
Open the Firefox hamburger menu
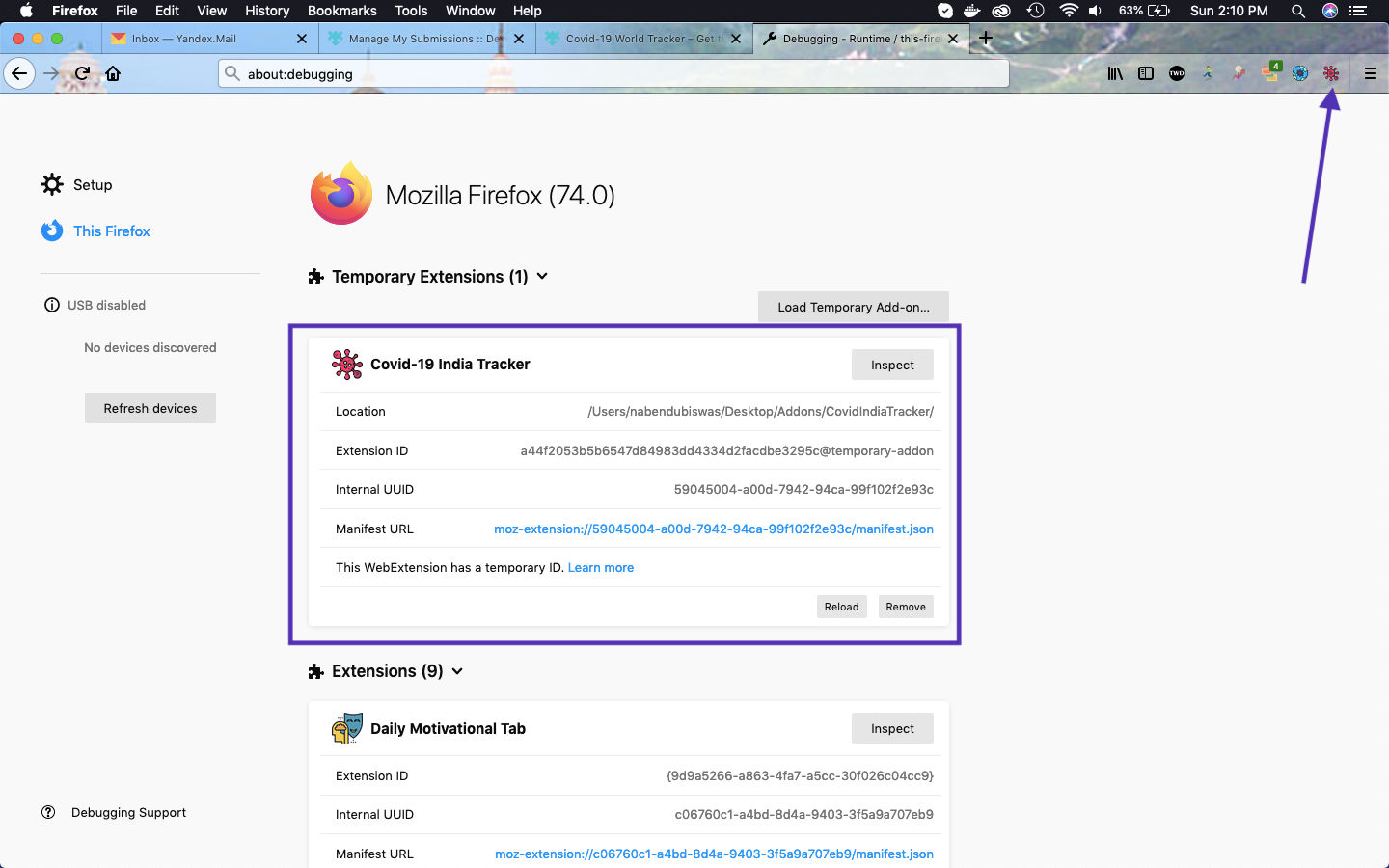1370,73
